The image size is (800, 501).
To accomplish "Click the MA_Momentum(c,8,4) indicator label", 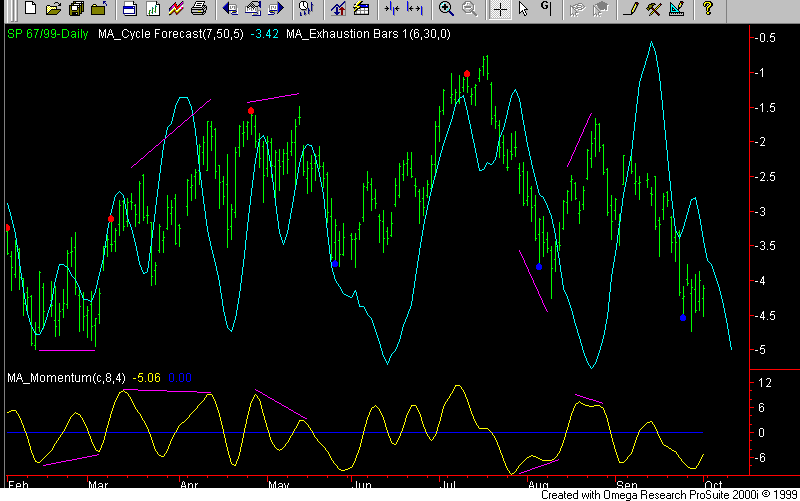I will click(66, 378).
